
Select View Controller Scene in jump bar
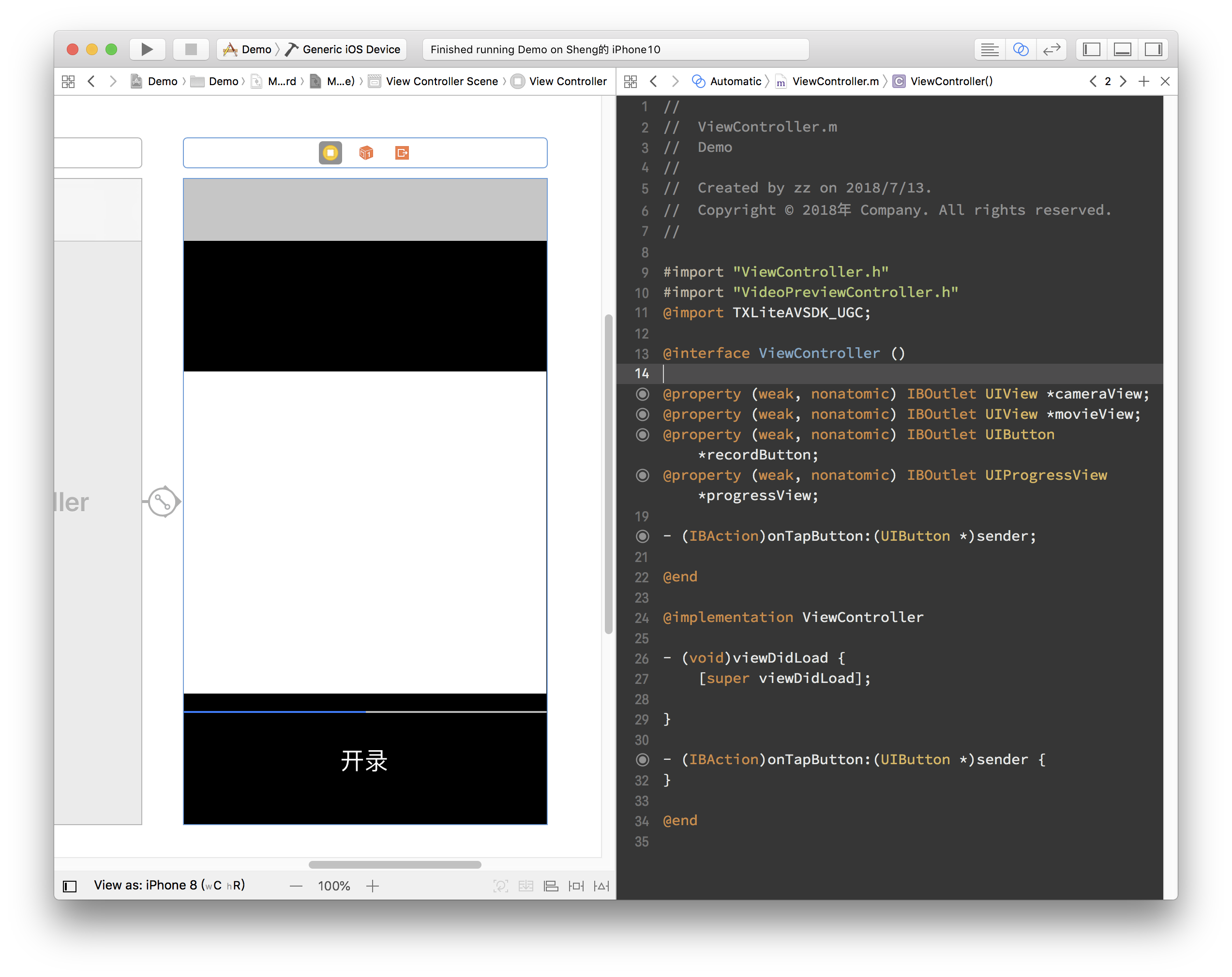(441, 81)
